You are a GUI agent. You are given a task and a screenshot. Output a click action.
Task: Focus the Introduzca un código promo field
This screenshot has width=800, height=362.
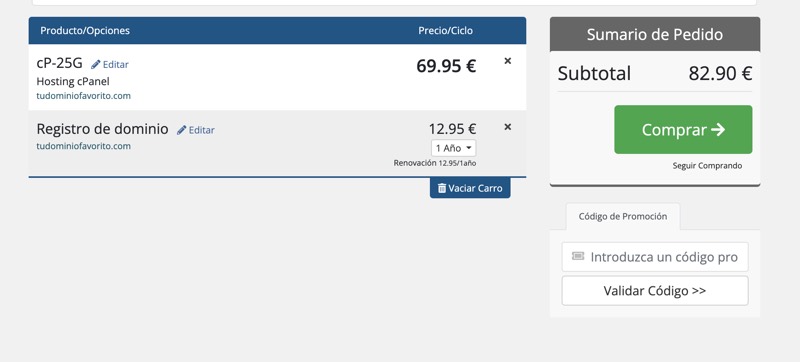point(655,257)
